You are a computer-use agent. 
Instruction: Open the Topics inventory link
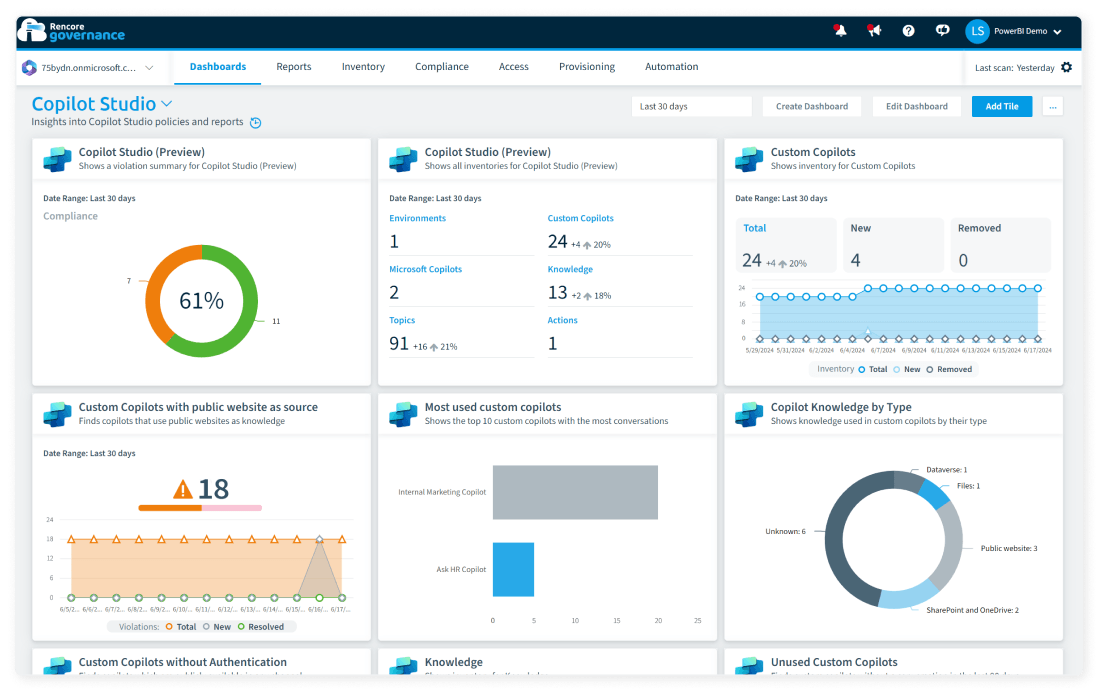click(x=403, y=320)
